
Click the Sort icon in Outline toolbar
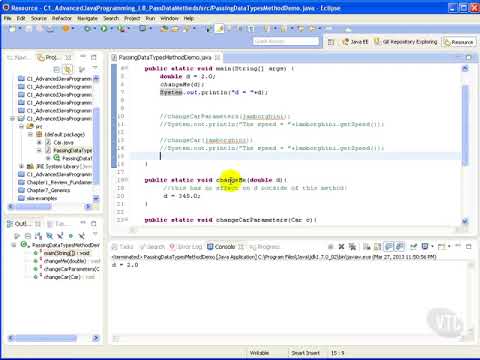coord(38,236)
